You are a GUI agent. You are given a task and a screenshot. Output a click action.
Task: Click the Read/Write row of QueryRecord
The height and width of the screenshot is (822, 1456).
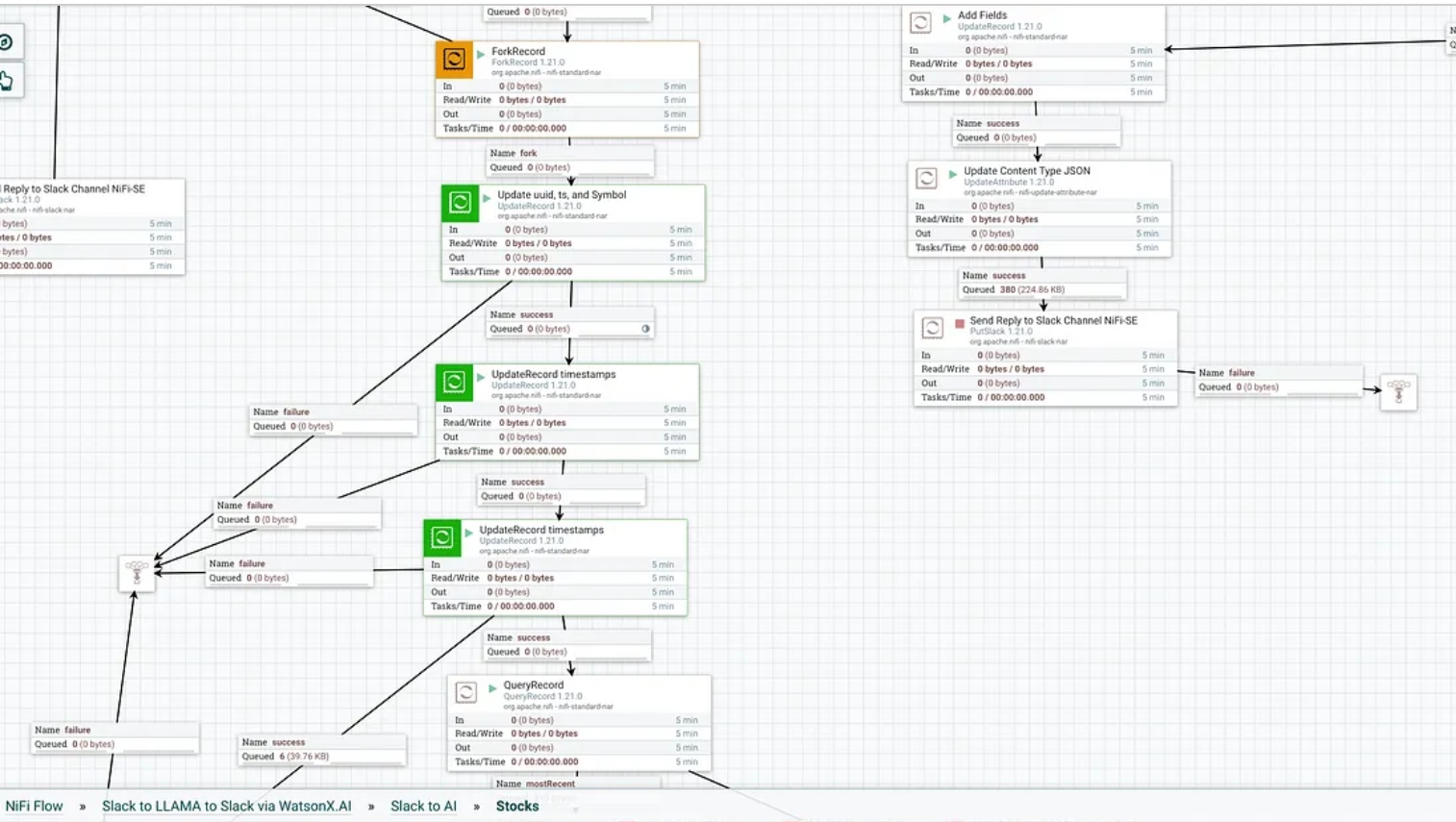579,734
